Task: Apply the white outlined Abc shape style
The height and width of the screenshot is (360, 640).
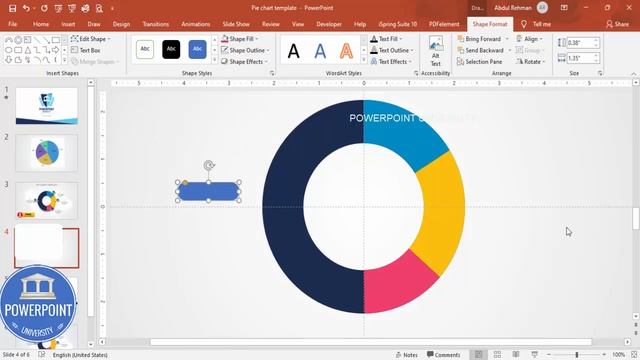Action: [145, 49]
